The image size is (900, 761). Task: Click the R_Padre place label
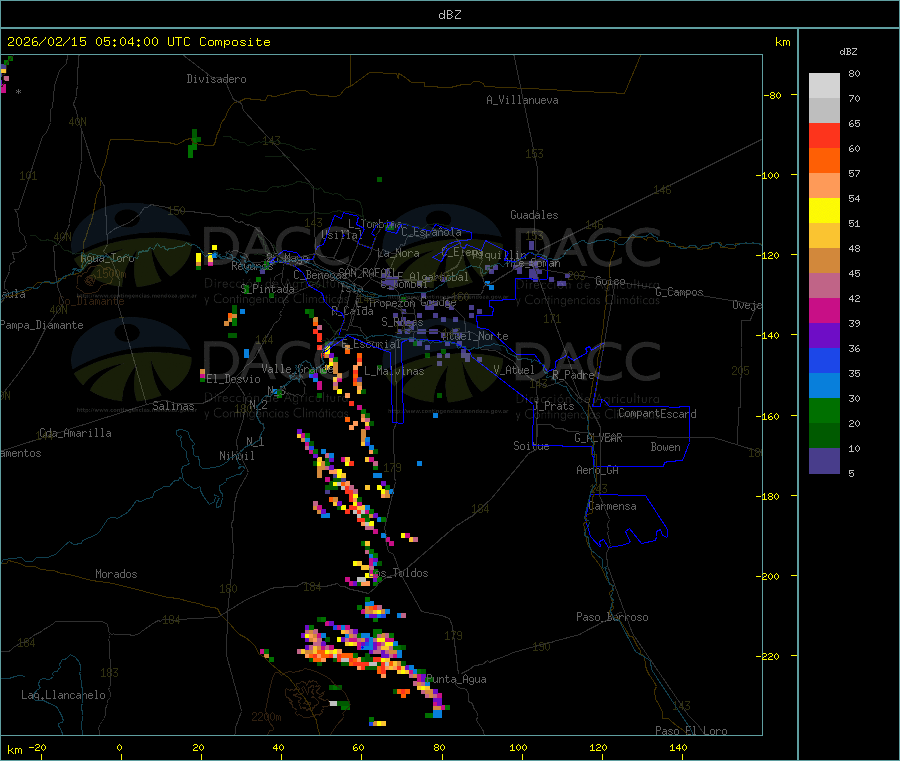[573, 375]
